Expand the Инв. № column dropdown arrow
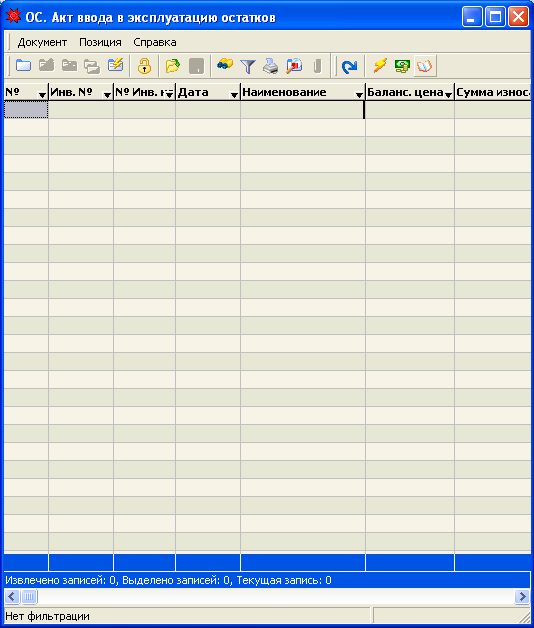This screenshot has height=628, width=534. tap(107, 95)
